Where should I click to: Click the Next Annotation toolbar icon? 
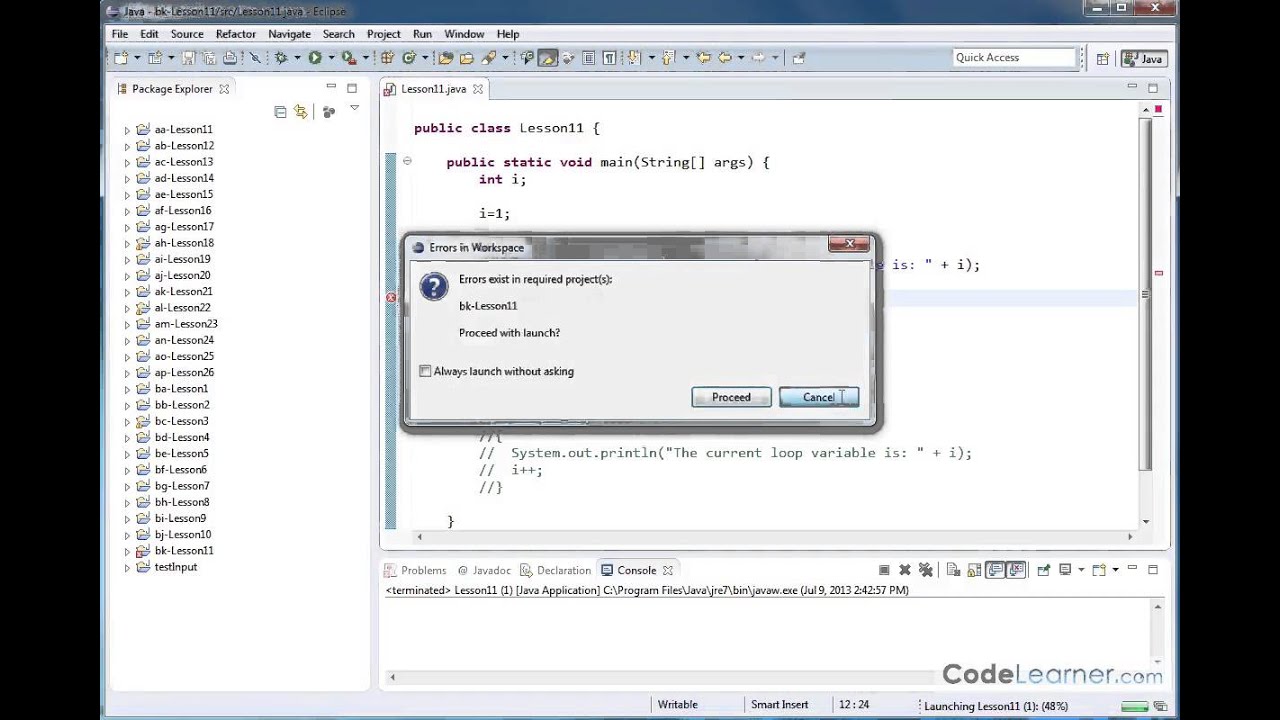pyautogui.click(x=633, y=58)
